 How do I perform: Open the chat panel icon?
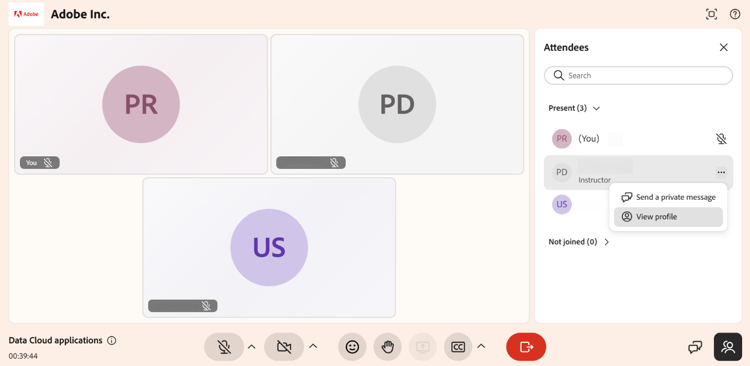click(695, 347)
